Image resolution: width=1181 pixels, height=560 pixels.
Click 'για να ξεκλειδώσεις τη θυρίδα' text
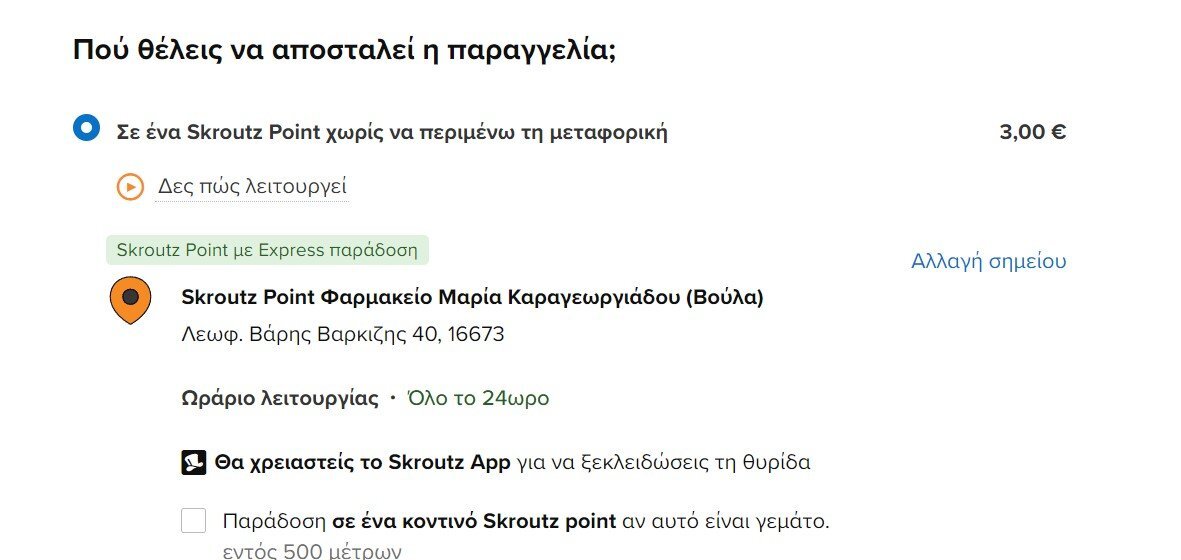[664, 462]
